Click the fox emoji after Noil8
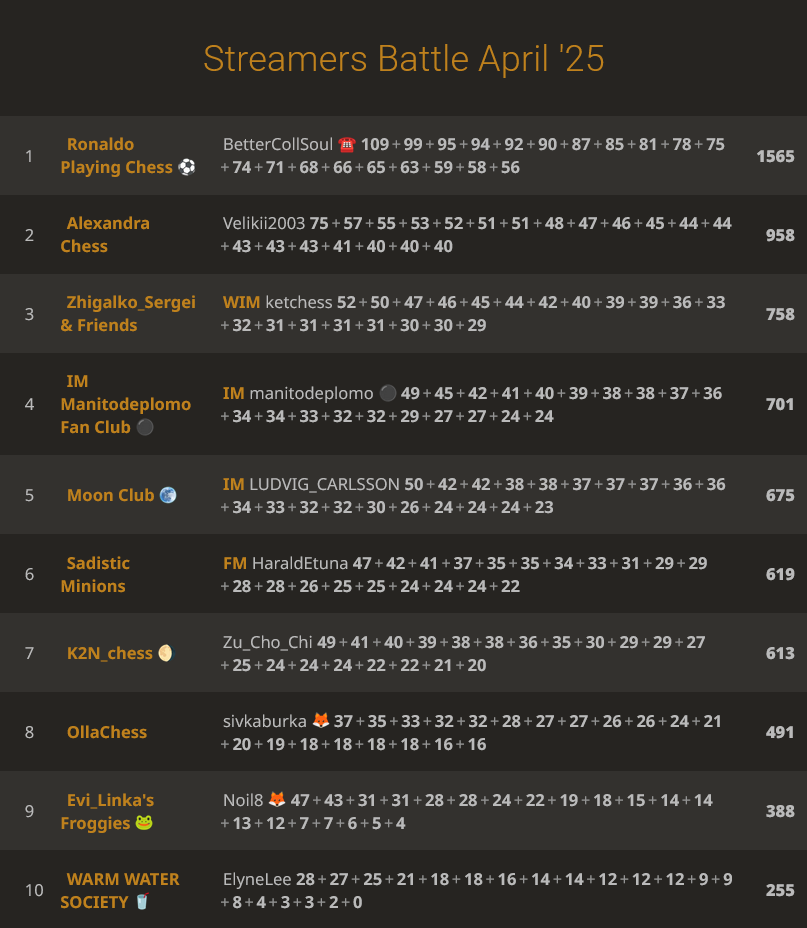Screen dimensions: 807x928 (277, 801)
